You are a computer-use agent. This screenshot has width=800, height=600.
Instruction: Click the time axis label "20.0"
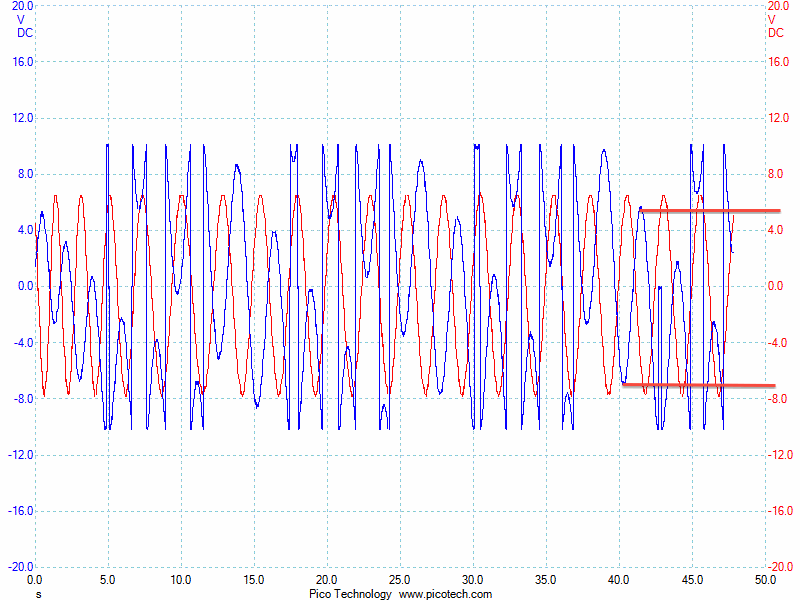(327, 580)
